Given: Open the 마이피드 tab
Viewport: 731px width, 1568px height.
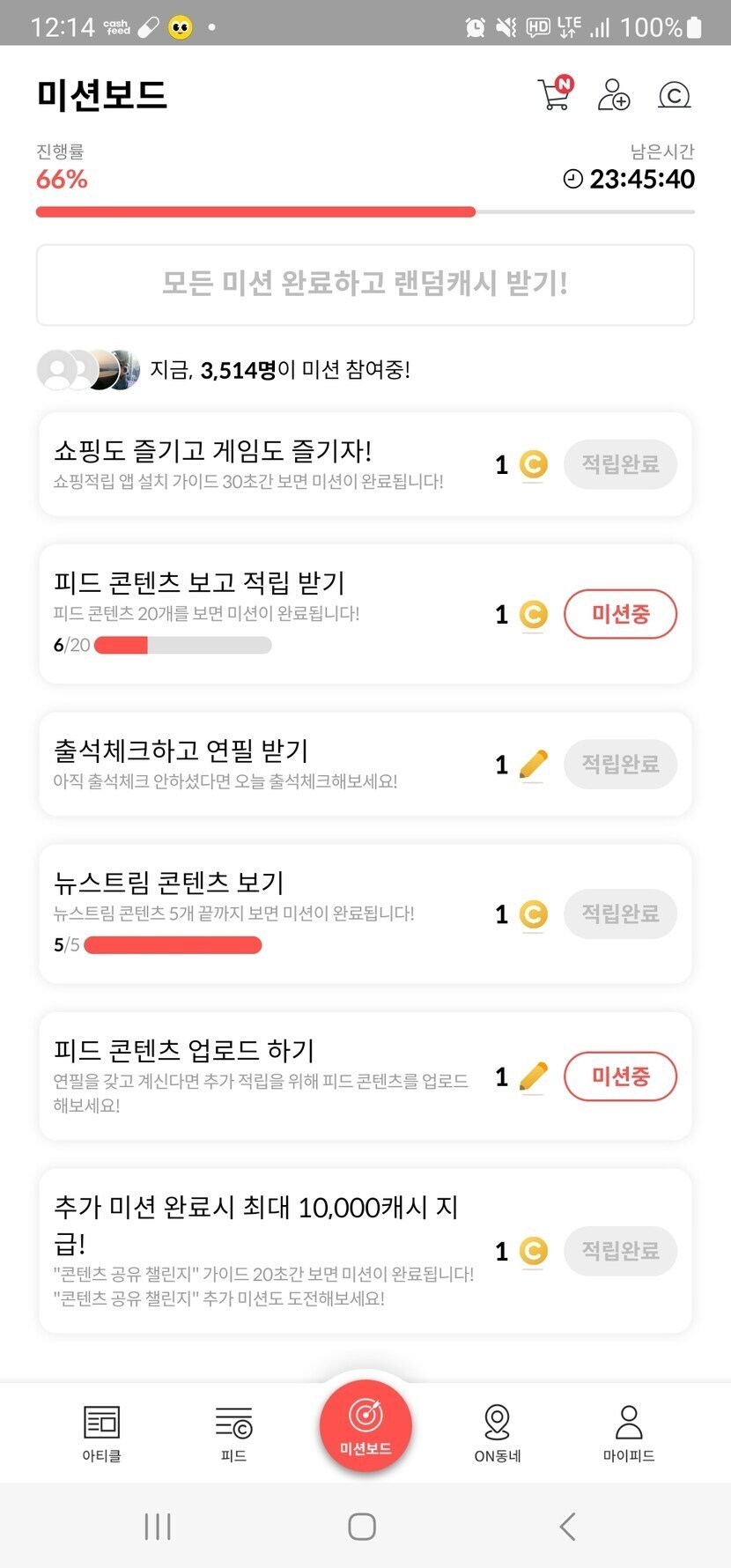Looking at the screenshot, I should click(x=629, y=1434).
